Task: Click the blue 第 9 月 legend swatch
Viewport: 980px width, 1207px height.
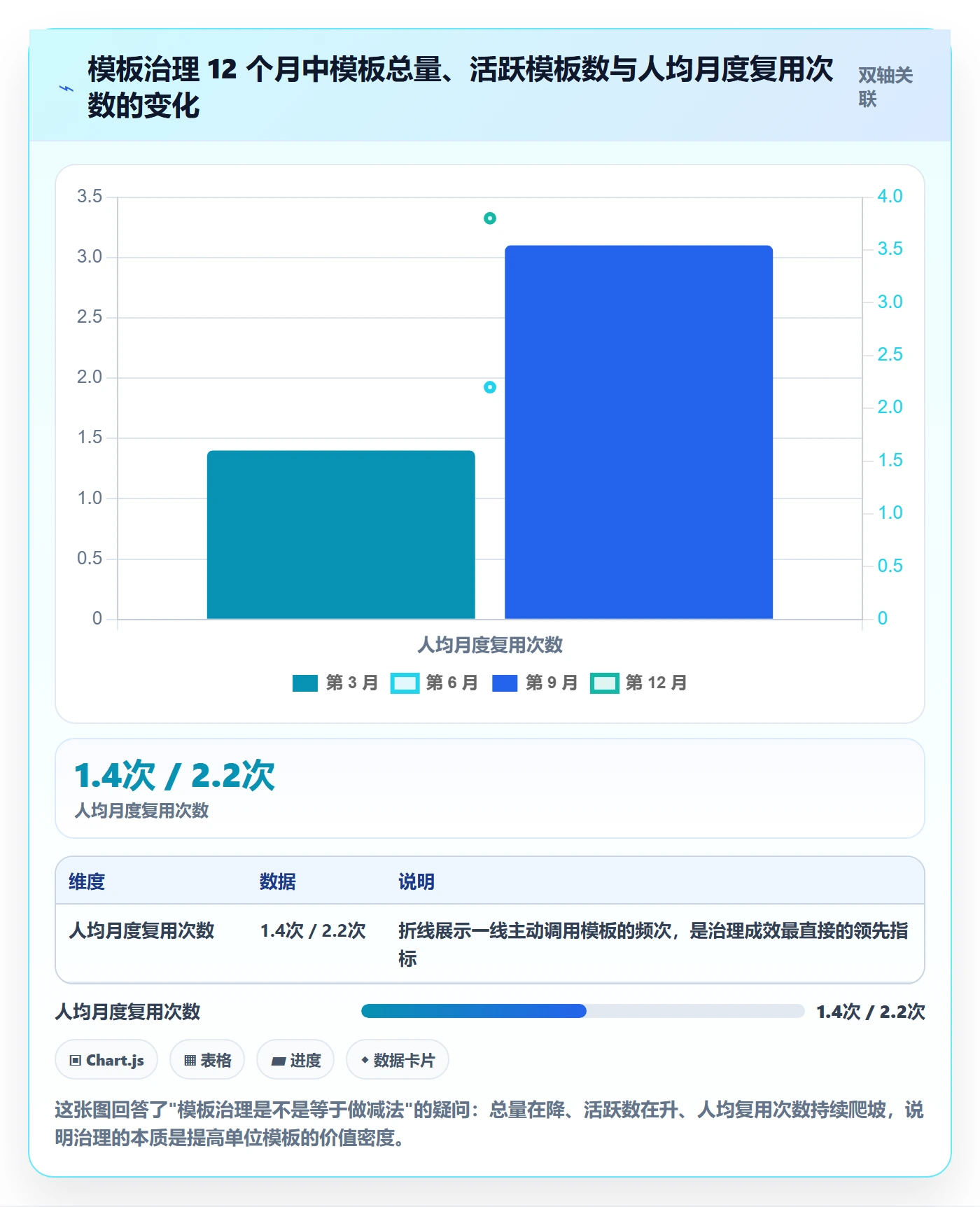Action: 505,683
